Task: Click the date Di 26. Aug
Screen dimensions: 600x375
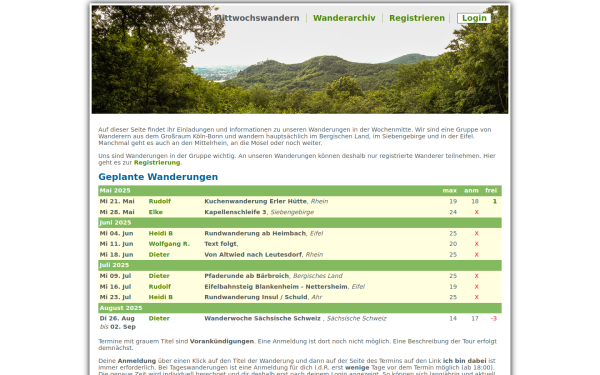Action: [x=117, y=318]
